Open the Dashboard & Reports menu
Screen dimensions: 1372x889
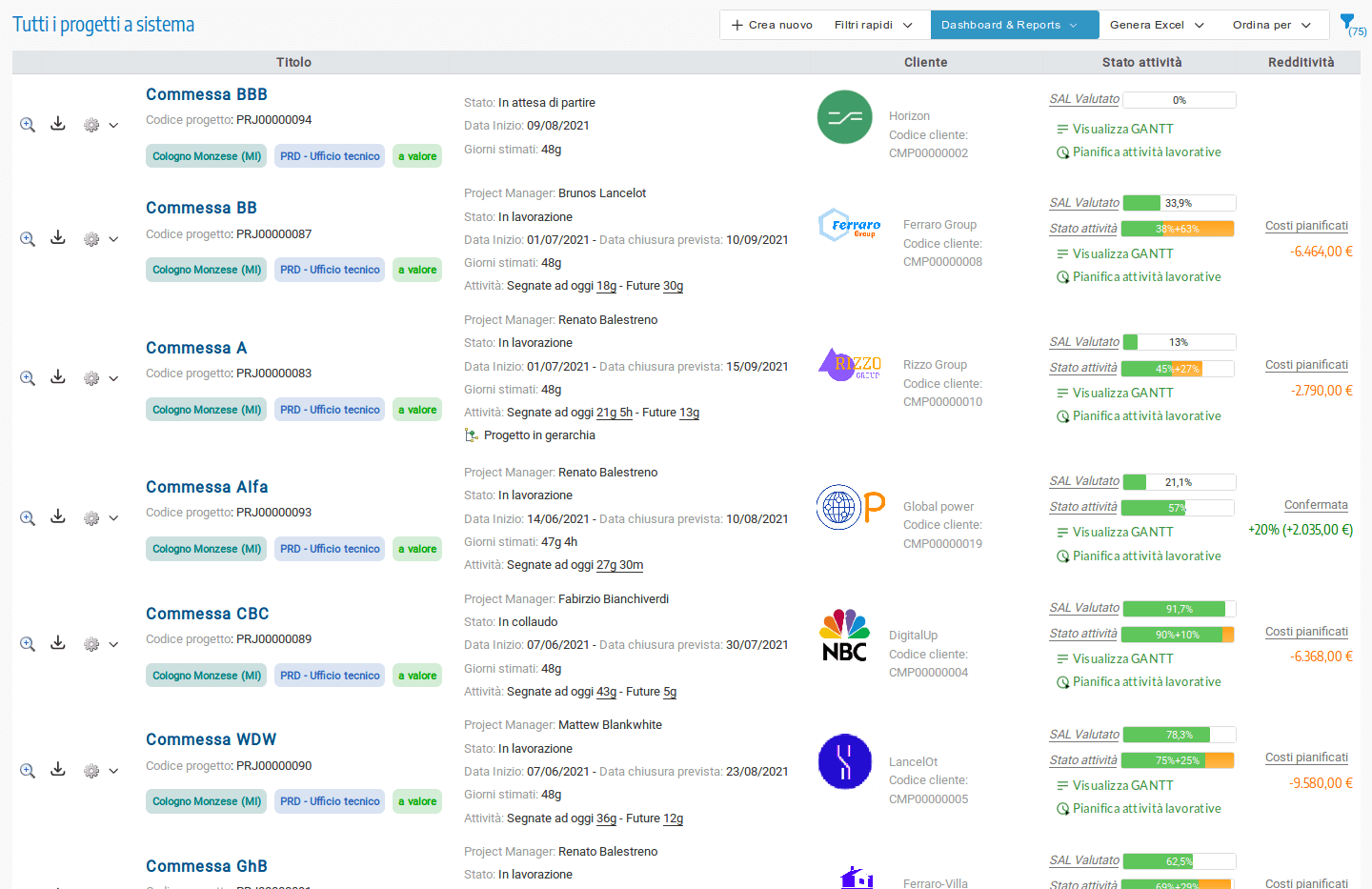[x=1009, y=25]
